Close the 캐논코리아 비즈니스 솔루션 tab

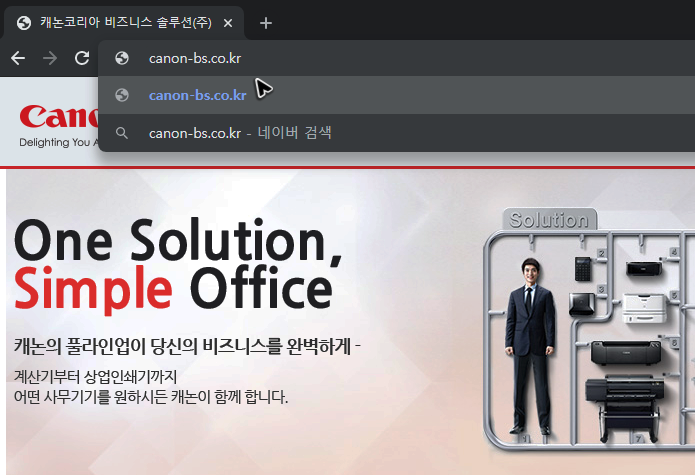coord(228,23)
